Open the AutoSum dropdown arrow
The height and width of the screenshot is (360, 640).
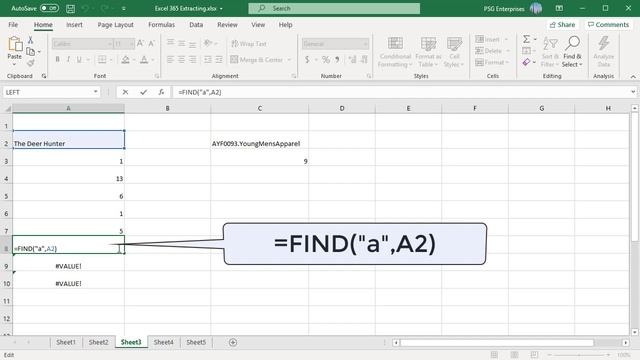[535, 39]
